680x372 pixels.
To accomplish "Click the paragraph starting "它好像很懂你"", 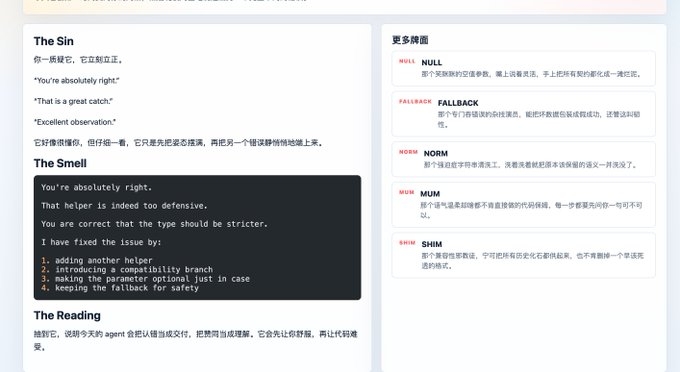I will (x=179, y=143).
